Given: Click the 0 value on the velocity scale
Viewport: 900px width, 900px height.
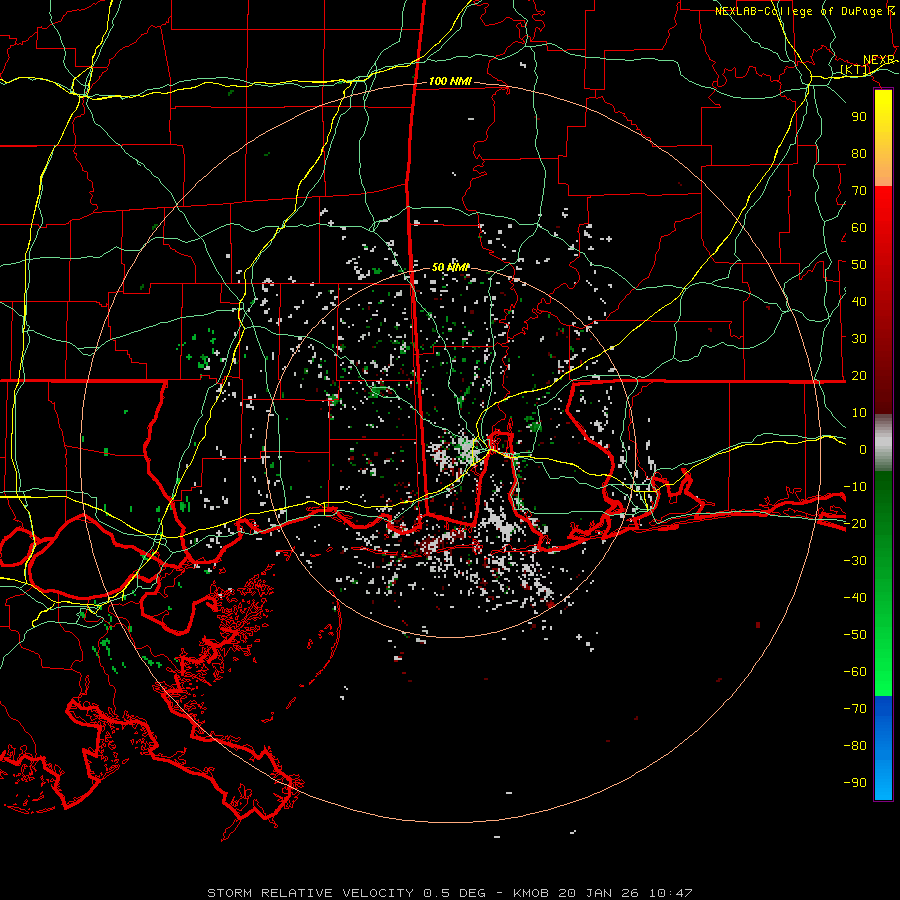Looking at the screenshot, I should click(x=863, y=449).
